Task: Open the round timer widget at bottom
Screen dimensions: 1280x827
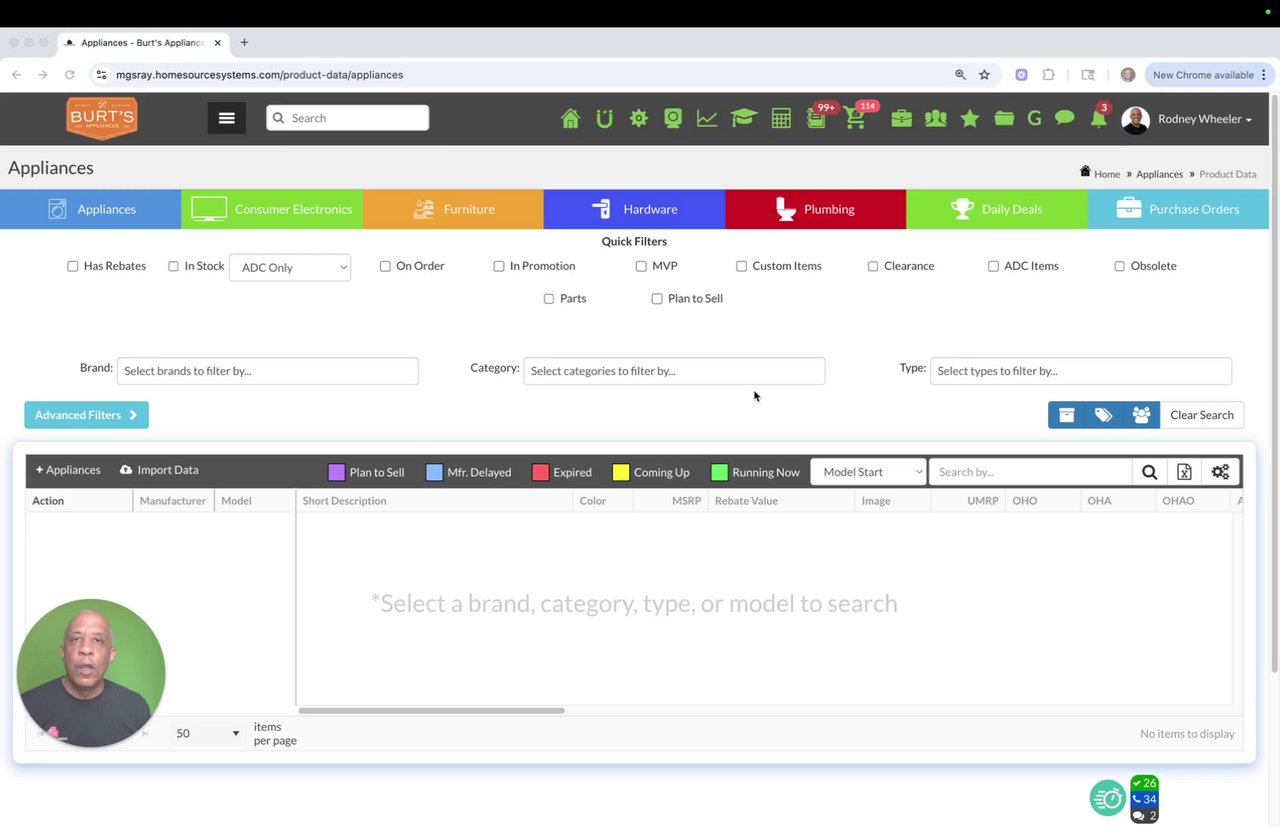Action: [x=1108, y=798]
